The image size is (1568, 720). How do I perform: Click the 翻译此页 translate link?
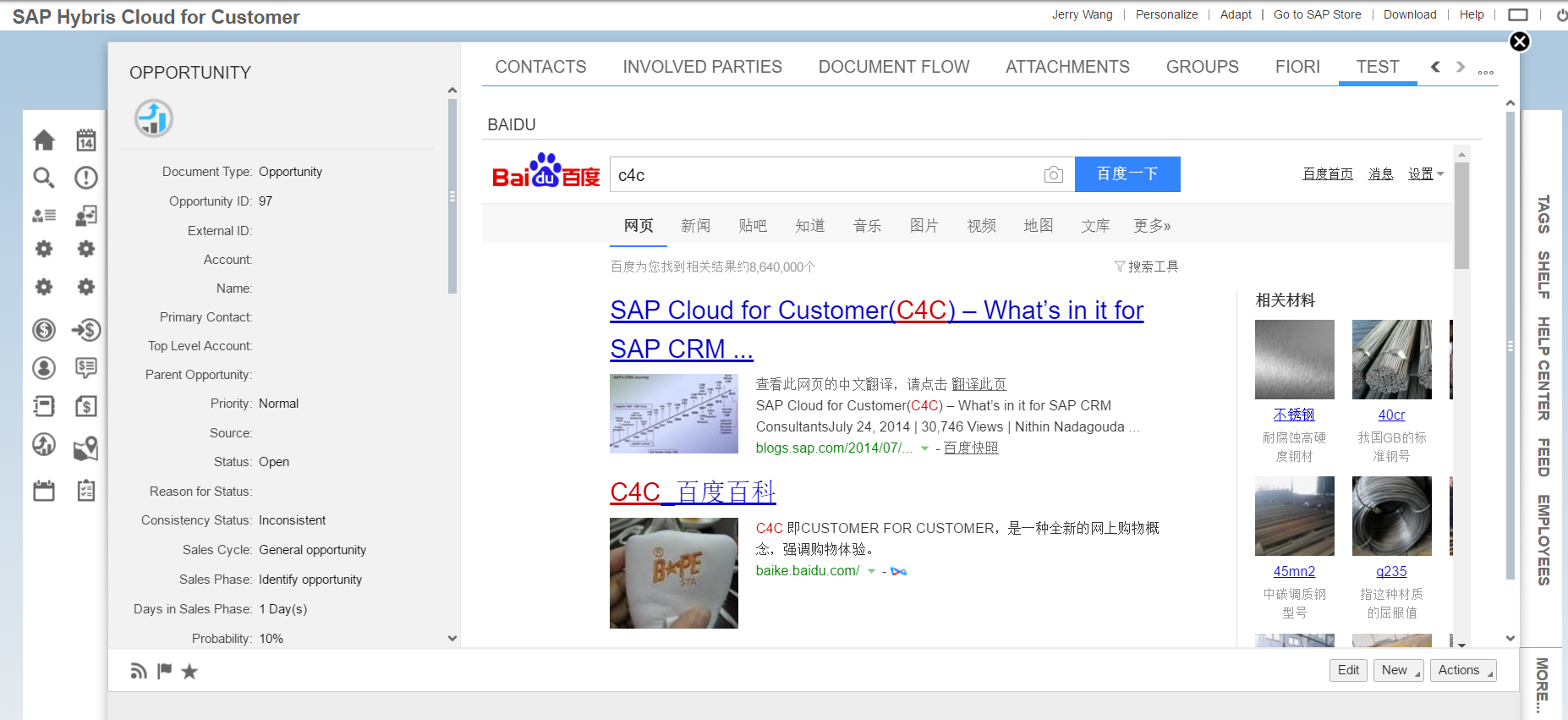(x=979, y=384)
